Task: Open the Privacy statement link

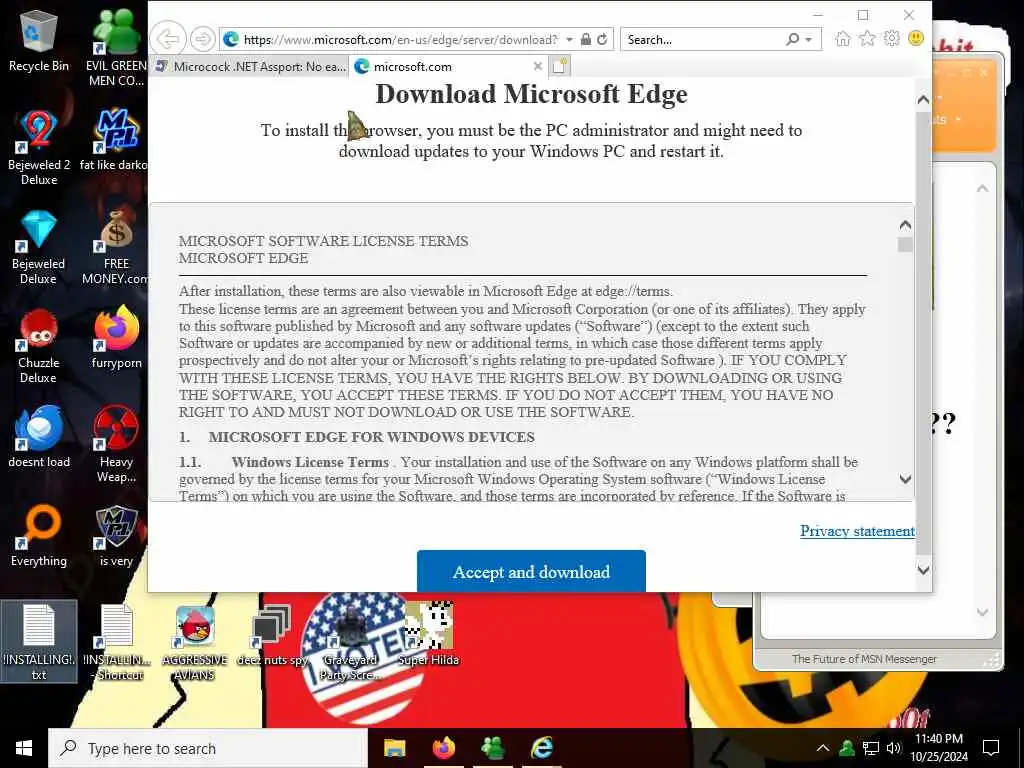Action: point(857,531)
